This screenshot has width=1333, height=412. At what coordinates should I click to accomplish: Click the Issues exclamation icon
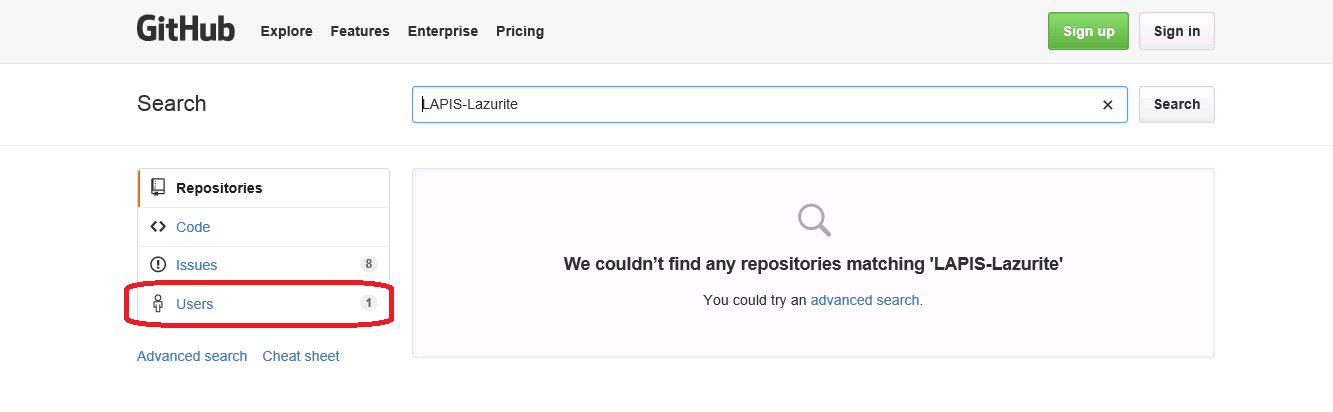coord(158,265)
